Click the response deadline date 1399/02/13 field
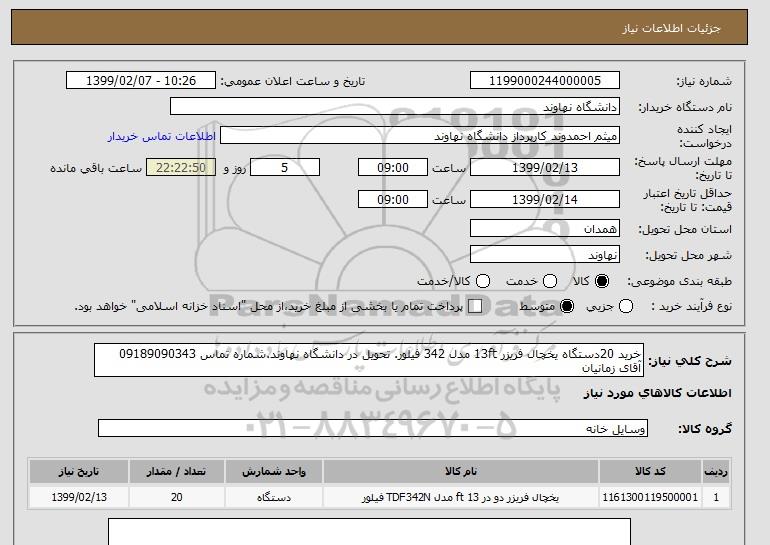The image size is (770, 545). [545, 167]
